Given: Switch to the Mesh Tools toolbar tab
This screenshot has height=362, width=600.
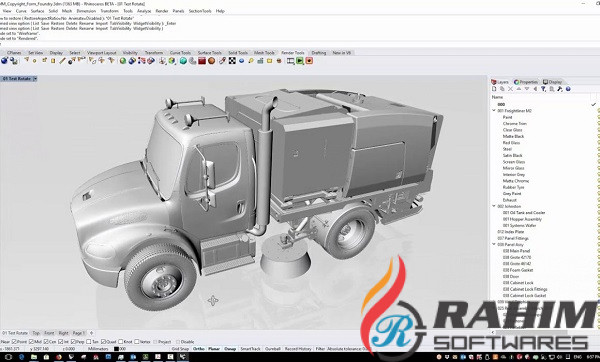Looking at the screenshot, I should coord(264,53).
